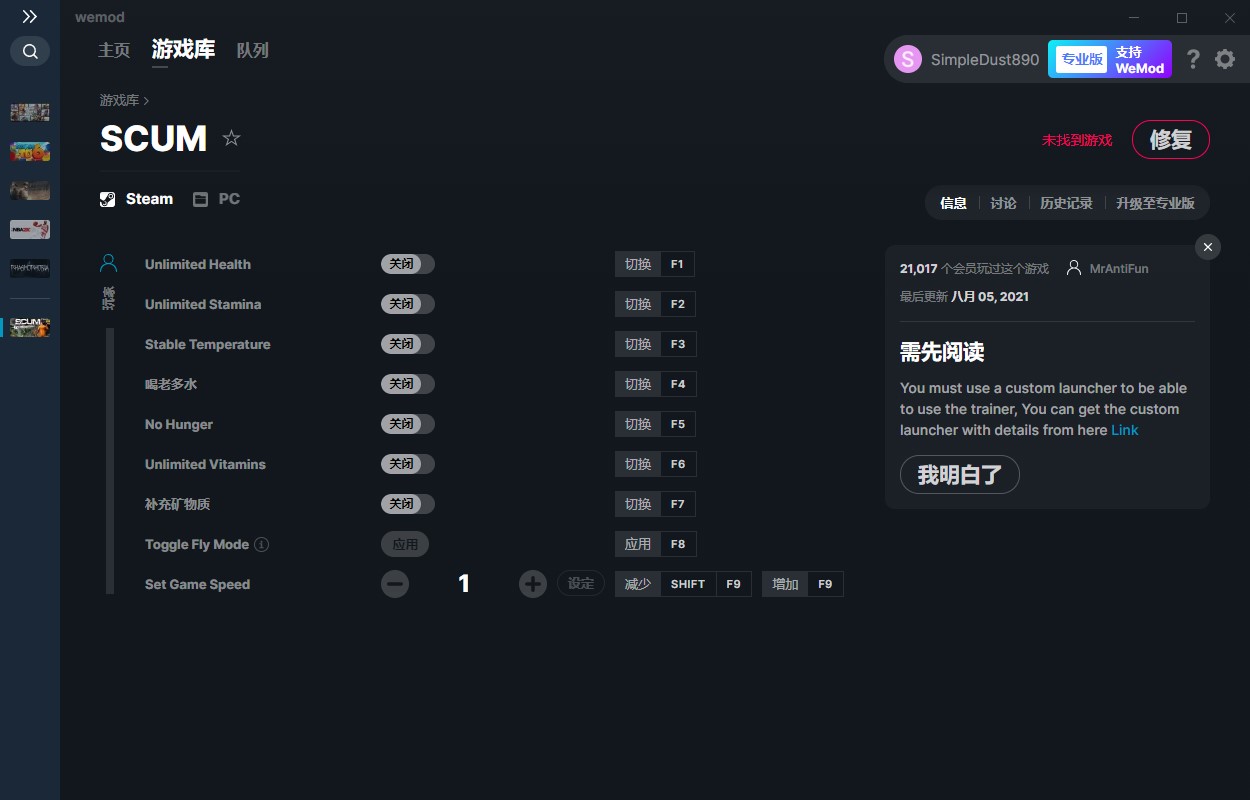Expand the sidebar with double-chevron icon
This screenshot has height=800, width=1250.
tap(30, 17)
